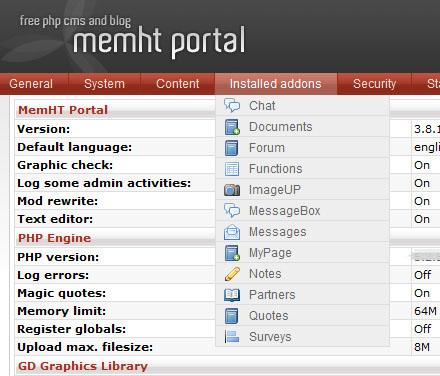This screenshot has width=440, height=376.
Task: Click the Notes pencil icon
Action: (x=232, y=274)
